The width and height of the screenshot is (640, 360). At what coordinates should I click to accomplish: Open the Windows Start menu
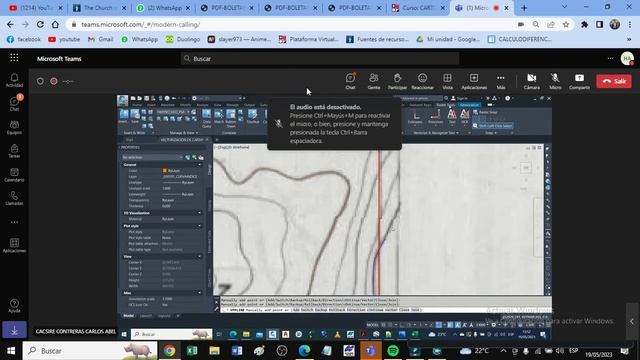point(11,351)
